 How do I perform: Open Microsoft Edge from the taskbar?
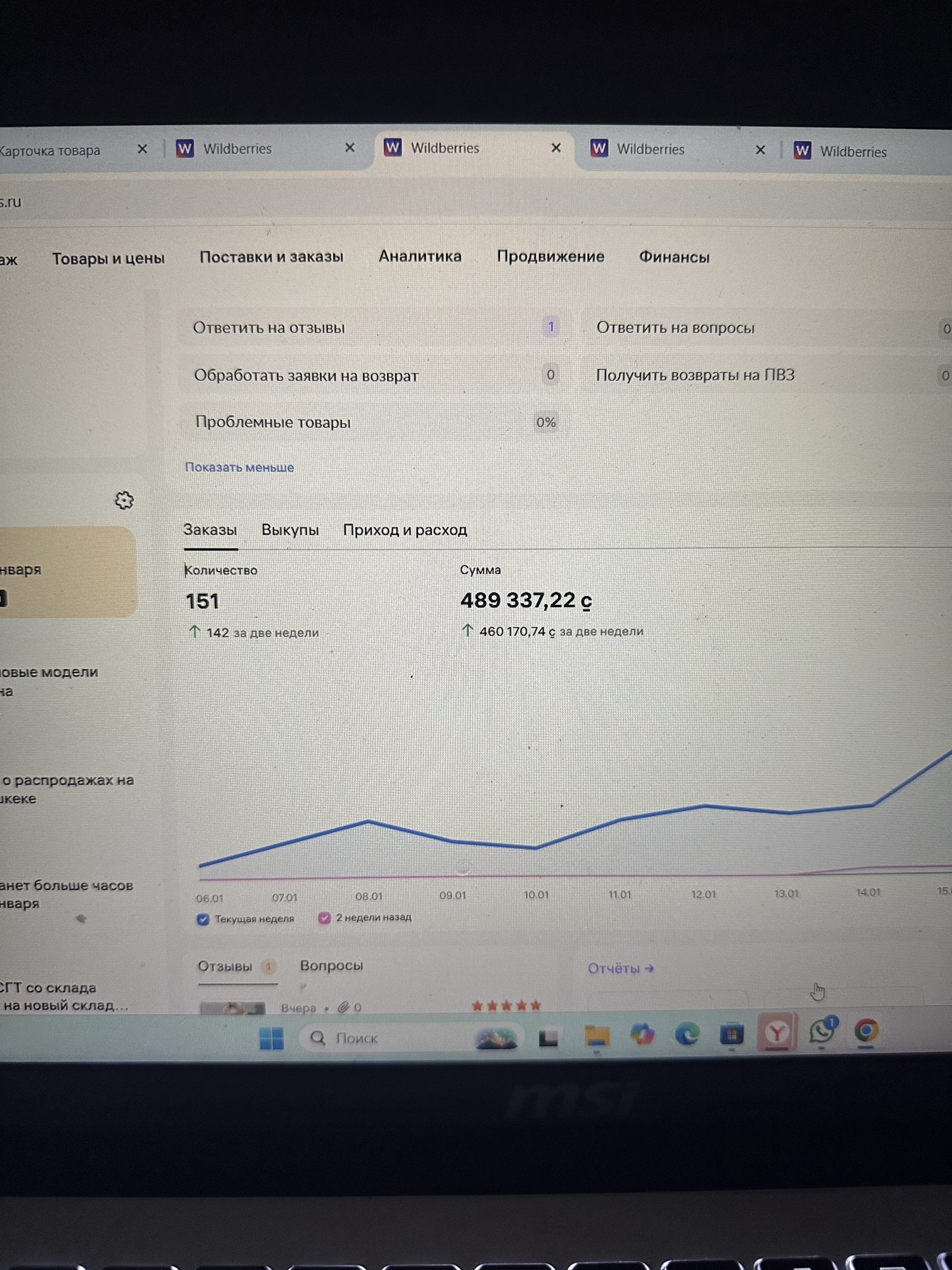tap(687, 1034)
